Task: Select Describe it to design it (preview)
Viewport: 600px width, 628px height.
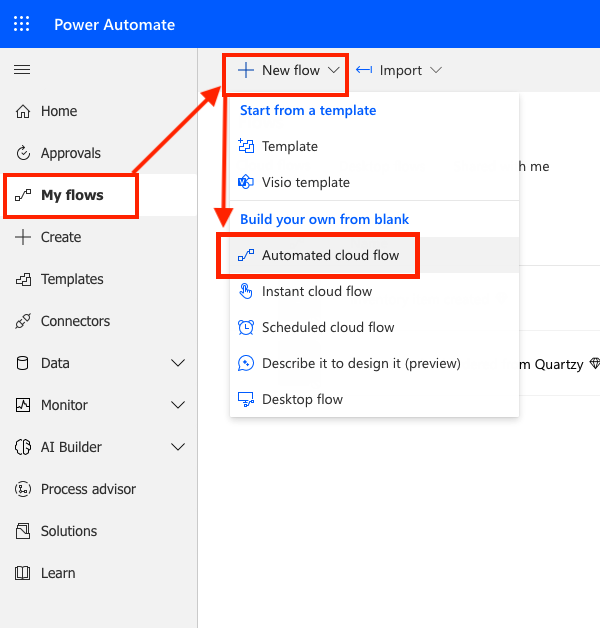Action: 374,363
